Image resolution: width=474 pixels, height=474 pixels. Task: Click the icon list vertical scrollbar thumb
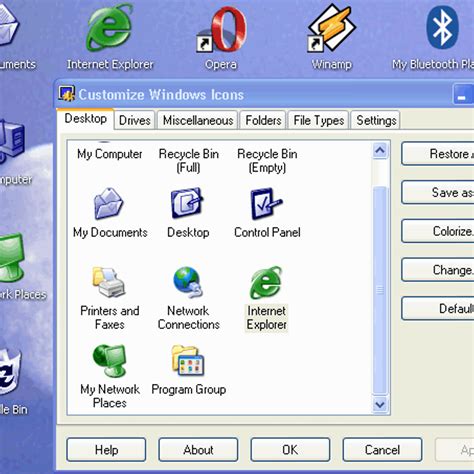coord(380,290)
